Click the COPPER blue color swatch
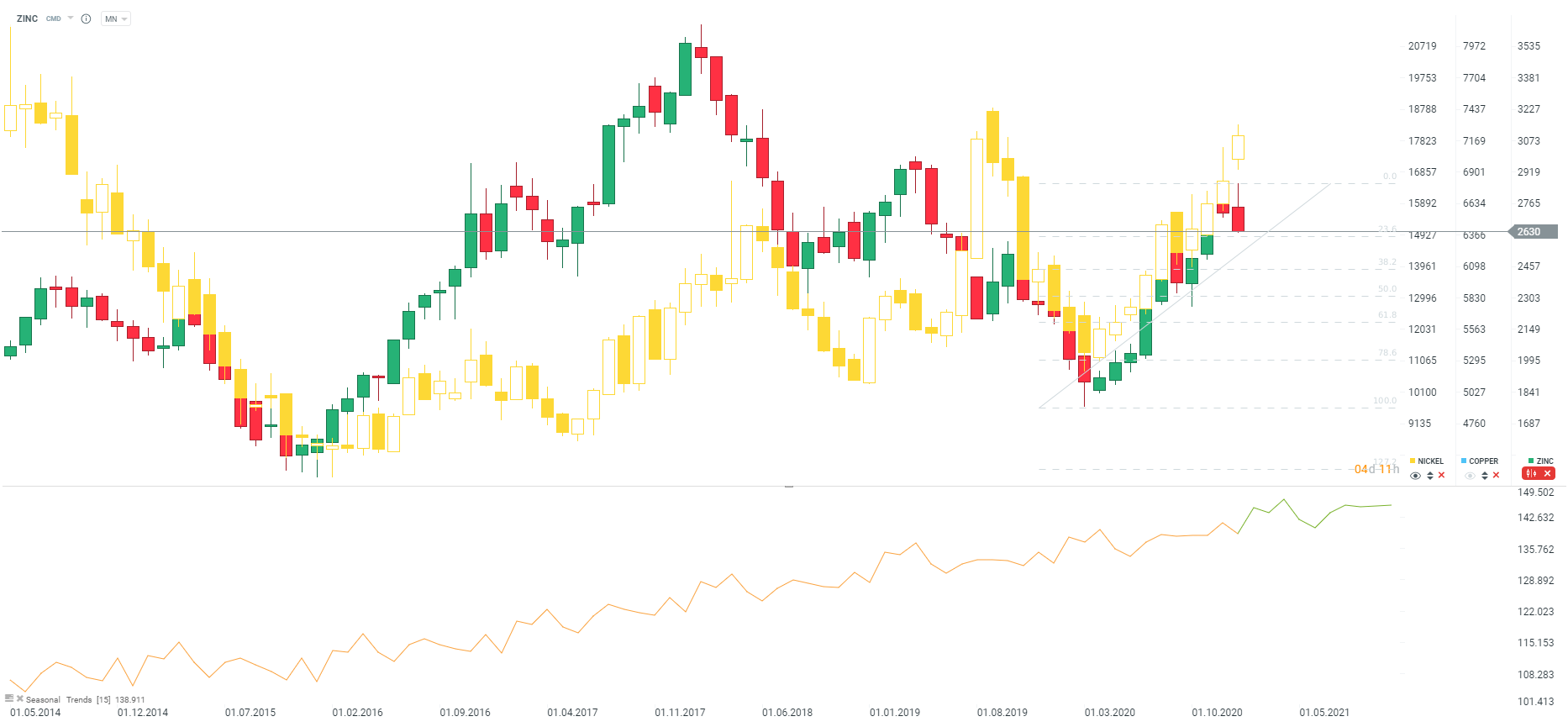 (1464, 461)
